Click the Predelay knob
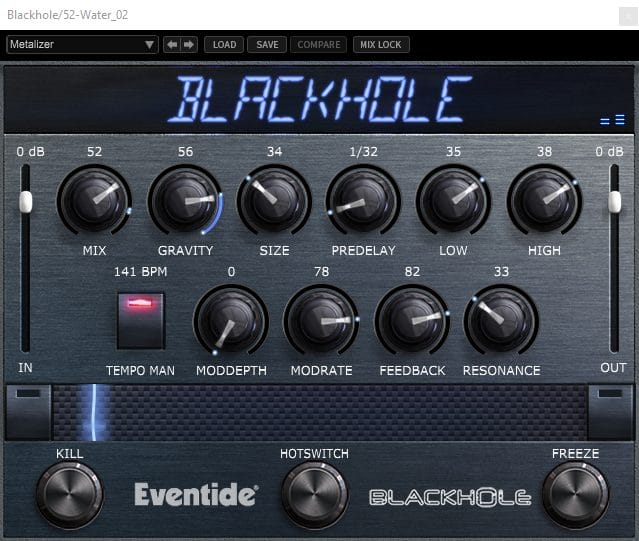Image resolution: width=639 pixels, height=541 pixels. point(363,200)
